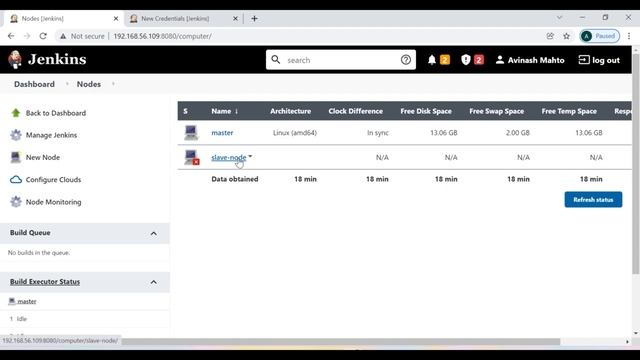Image resolution: width=640 pixels, height=360 pixels.
Task: Open the browser tab search chevron
Action: [x=559, y=18]
